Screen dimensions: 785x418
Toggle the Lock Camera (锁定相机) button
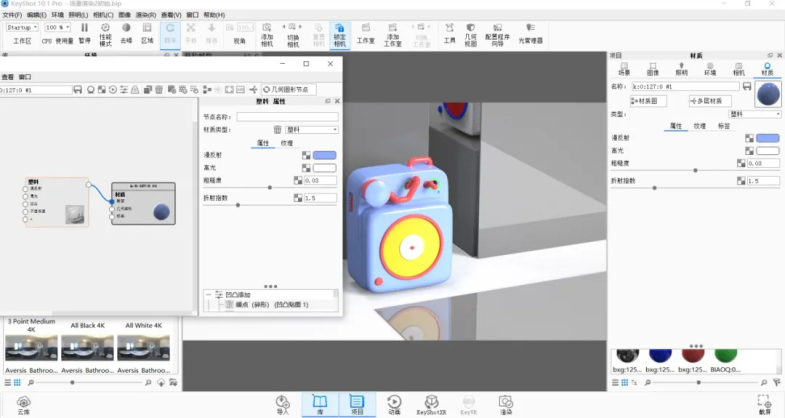point(339,34)
